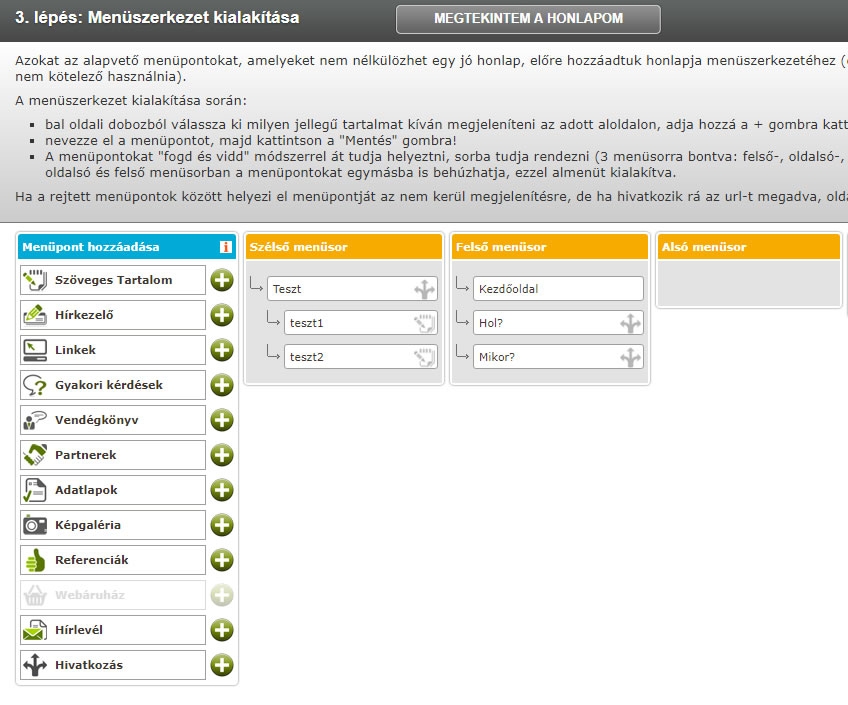The width and height of the screenshot is (848, 705).
Task: Click the move arrows icon on Teszt
Action: [x=425, y=290]
